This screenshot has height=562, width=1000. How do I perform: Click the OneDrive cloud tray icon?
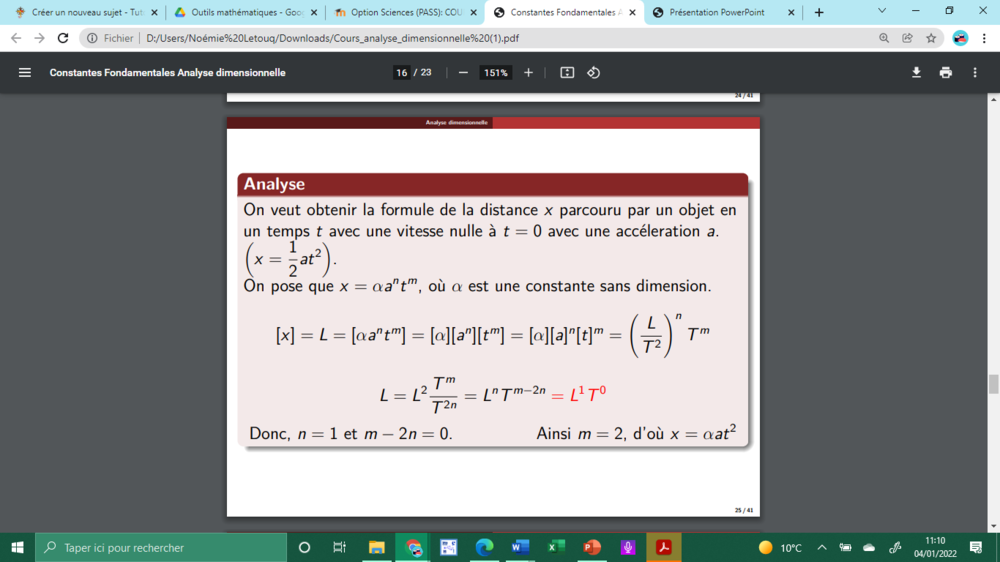tap(869, 547)
